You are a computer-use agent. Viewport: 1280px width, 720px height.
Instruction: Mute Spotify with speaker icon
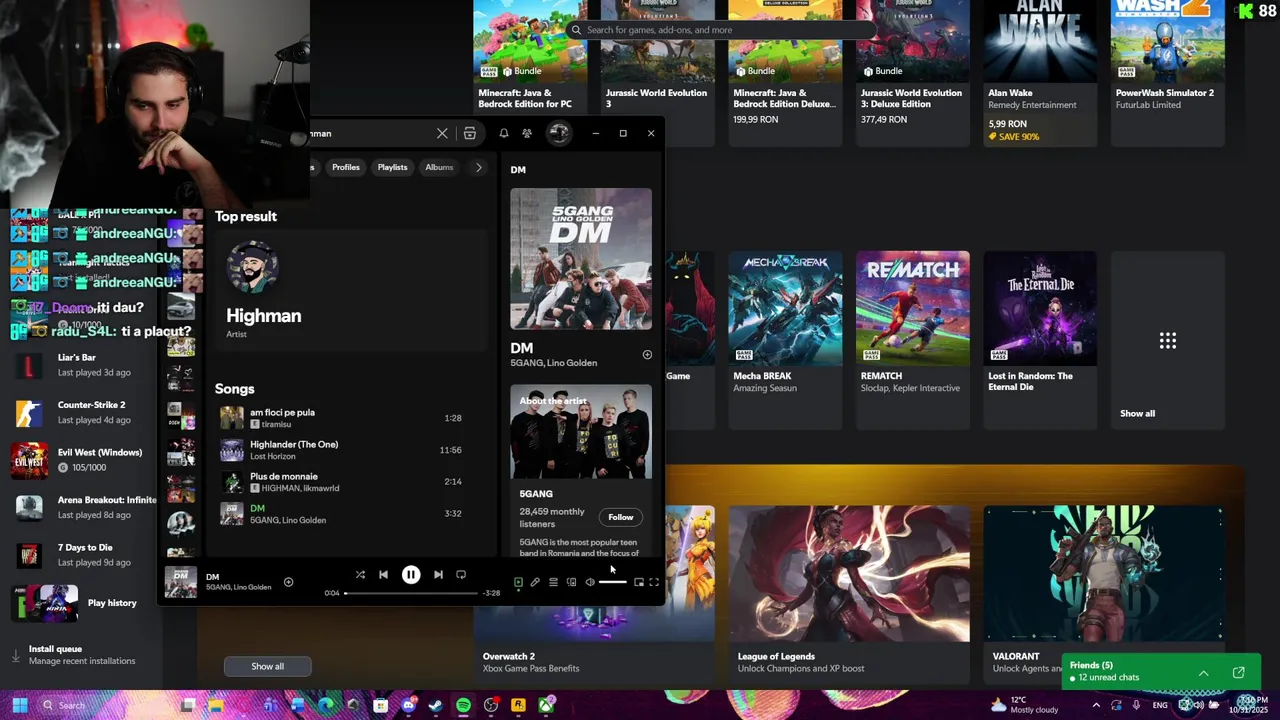590,582
